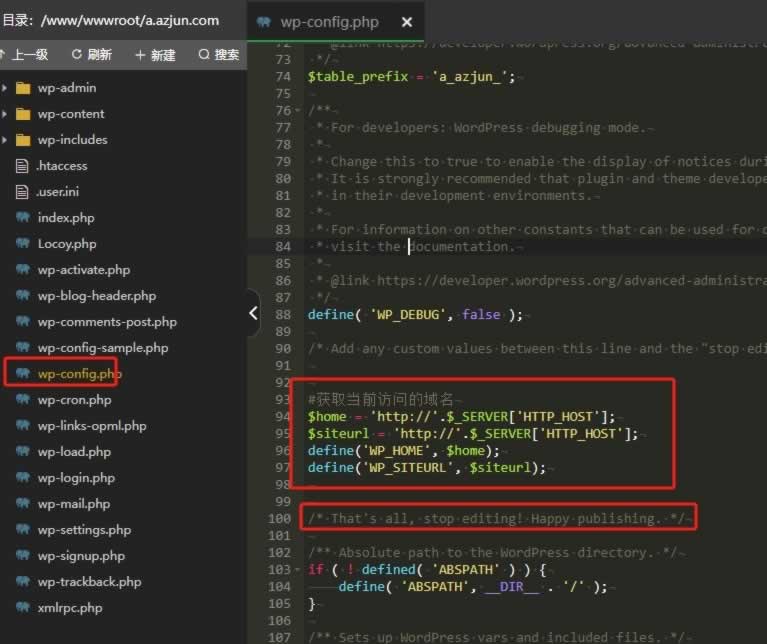Click the search magnifier icon
Viewport: 767px width, 644px height.
204,55
